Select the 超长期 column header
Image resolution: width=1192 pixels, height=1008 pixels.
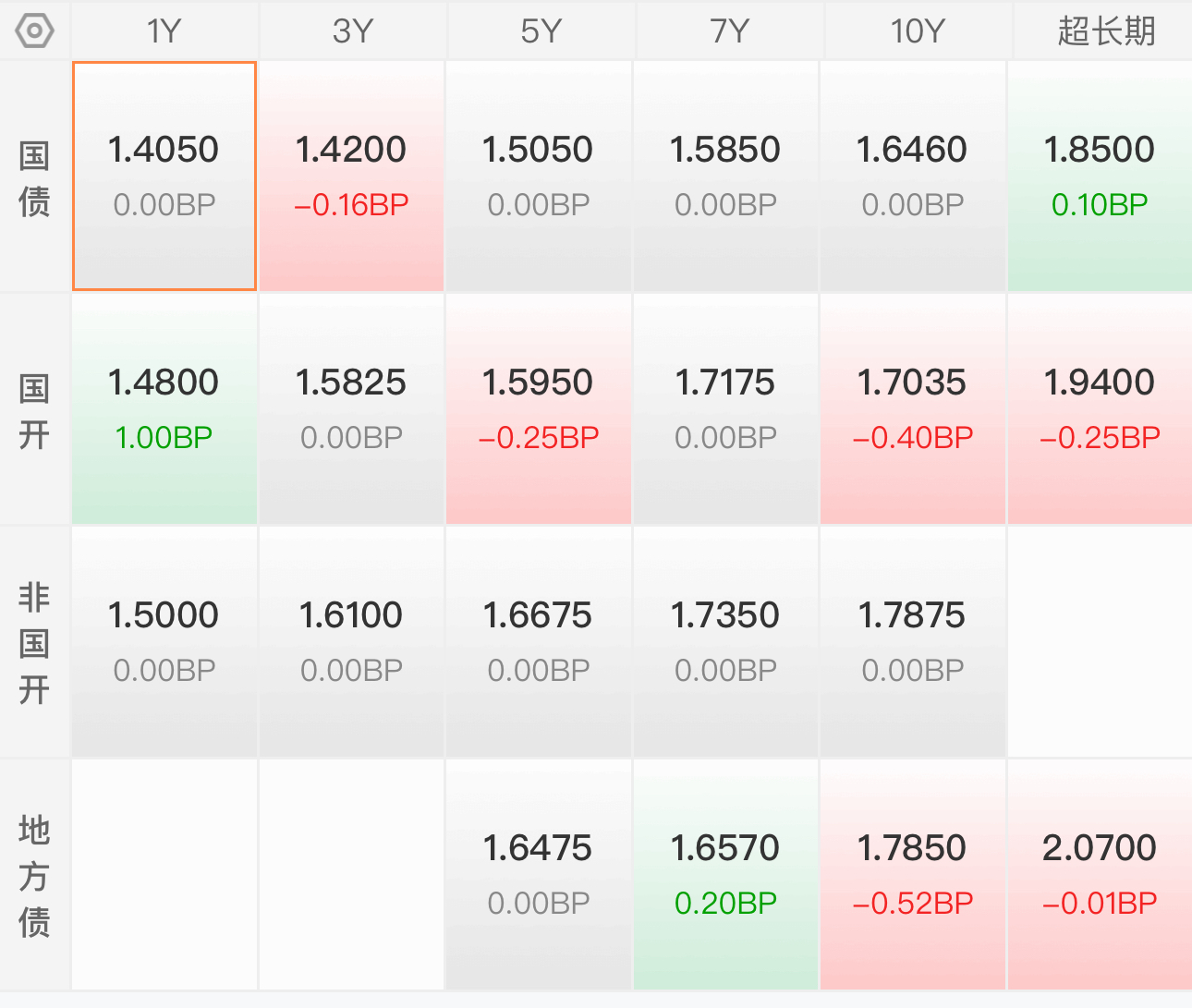[1105, 30]
